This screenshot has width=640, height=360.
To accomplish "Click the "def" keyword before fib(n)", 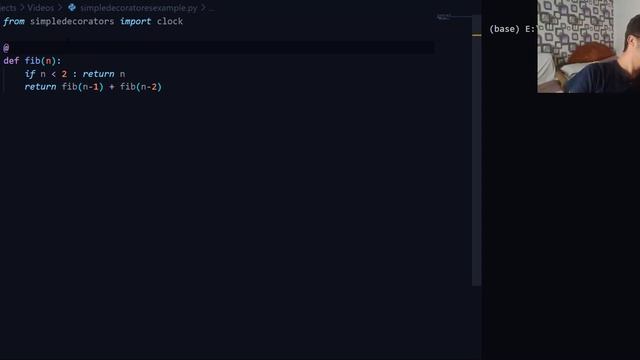I will tap(11, 61).
